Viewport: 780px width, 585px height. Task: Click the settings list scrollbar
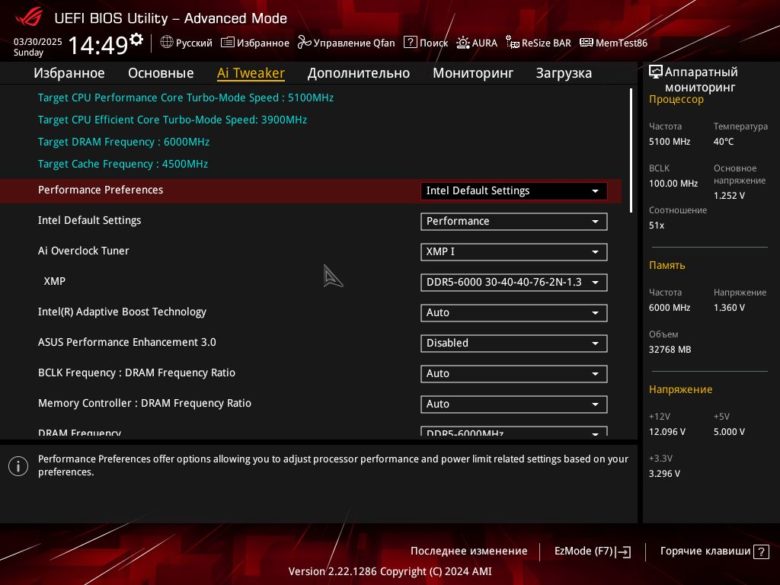coord(631,151)
